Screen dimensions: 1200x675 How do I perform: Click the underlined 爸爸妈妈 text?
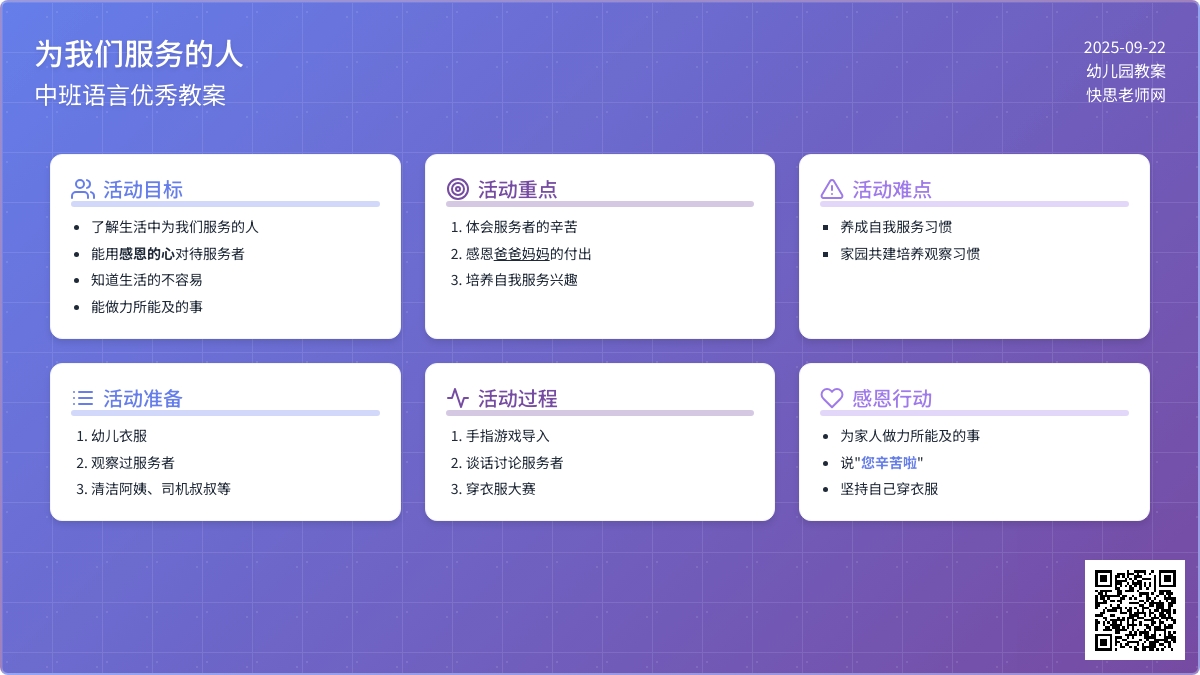click(x=522, y=254)
